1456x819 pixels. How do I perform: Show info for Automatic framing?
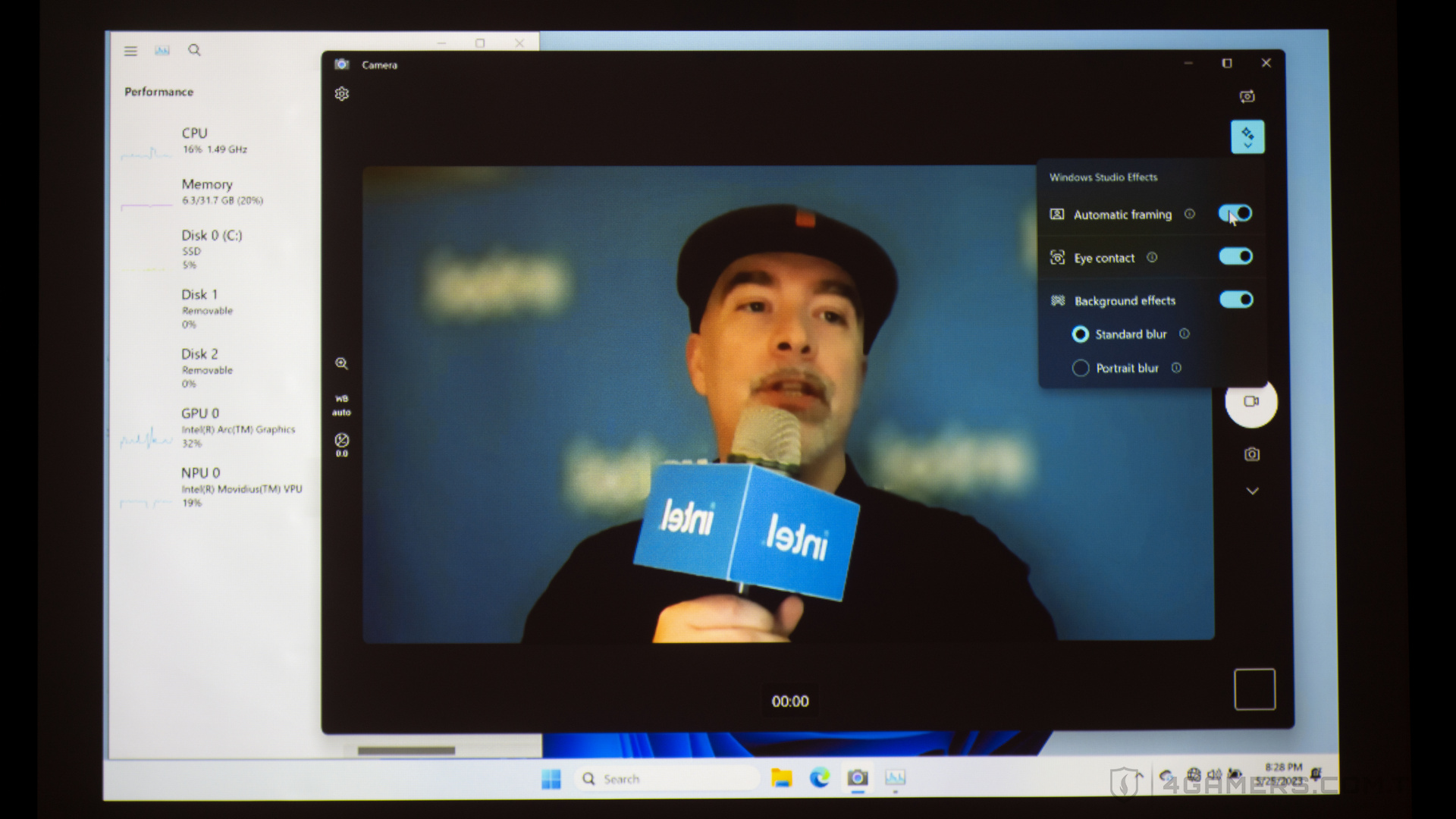(x=1190, y=215)
